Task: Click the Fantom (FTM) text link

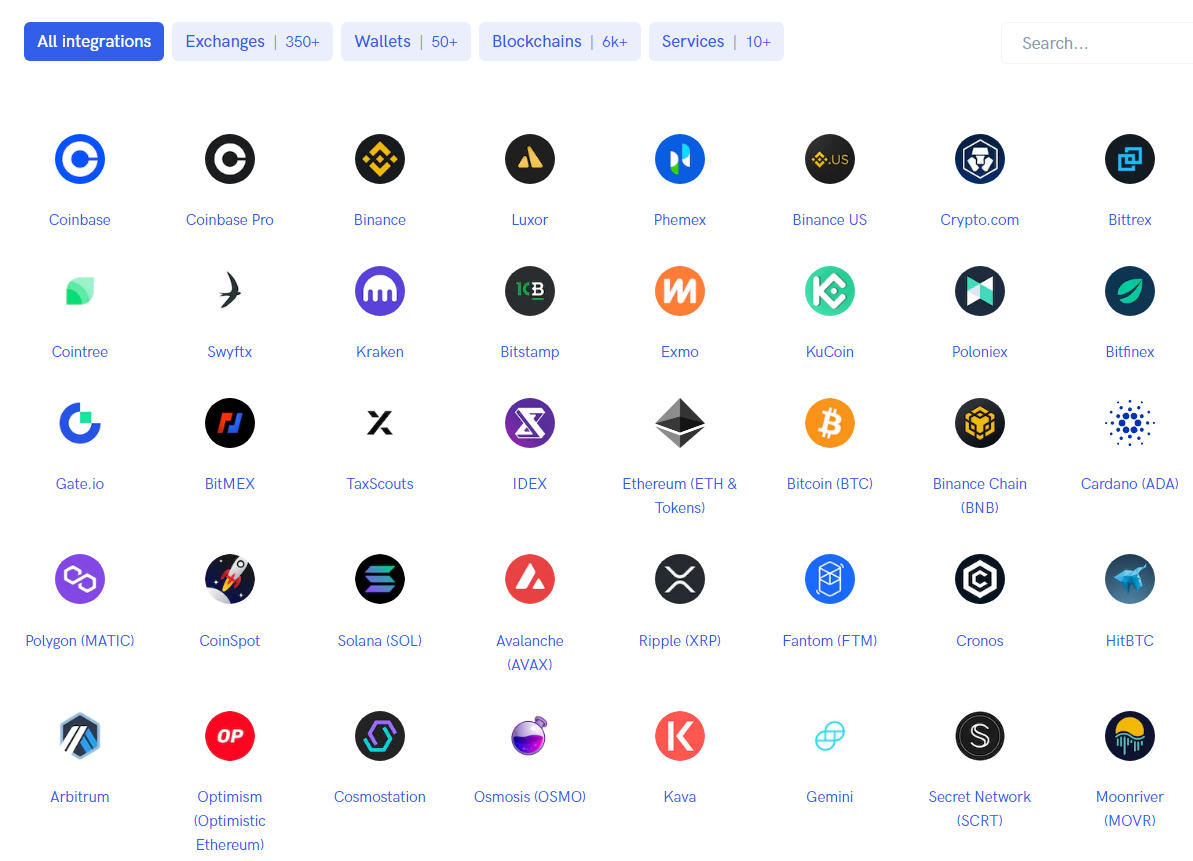Action: (x=829, y=640)
